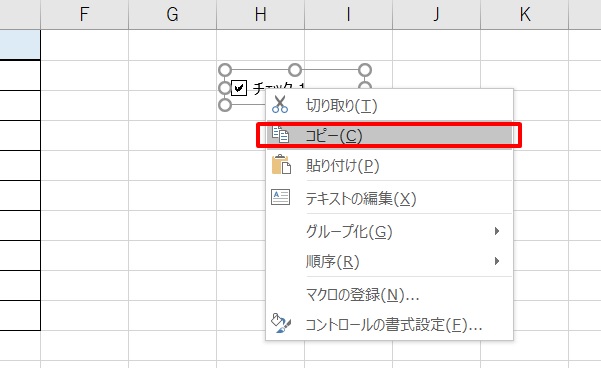The image size is (601, 368).
Task: Select column J header
Action: (x=436, y=15)
